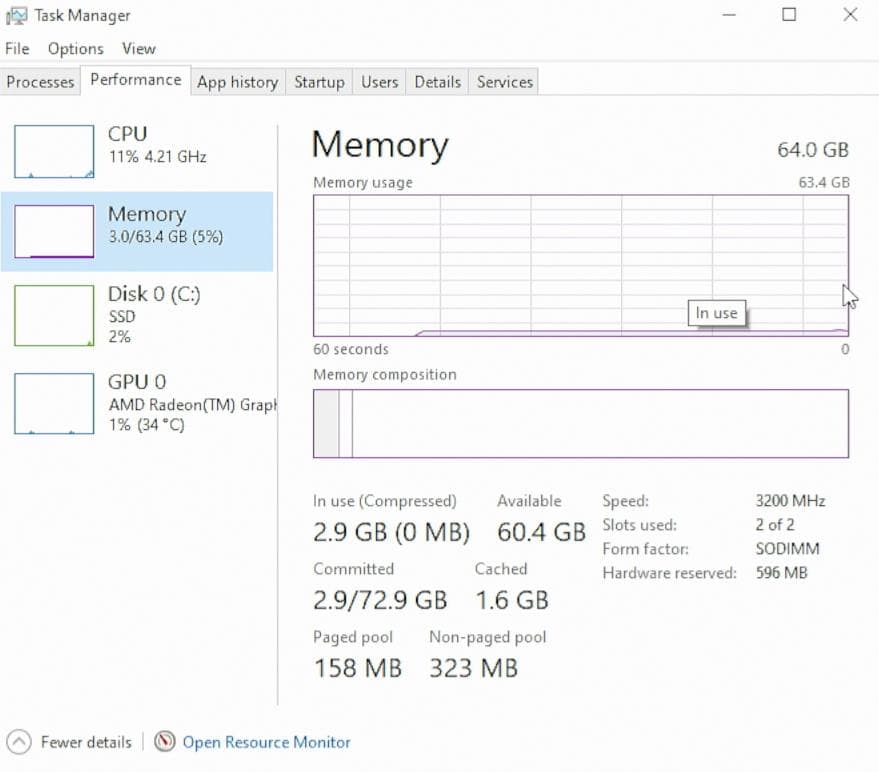Click the GPU 0 graph thumbnail
The width and height of the screenshot is (879, 772).
click(x=54, y=403)
